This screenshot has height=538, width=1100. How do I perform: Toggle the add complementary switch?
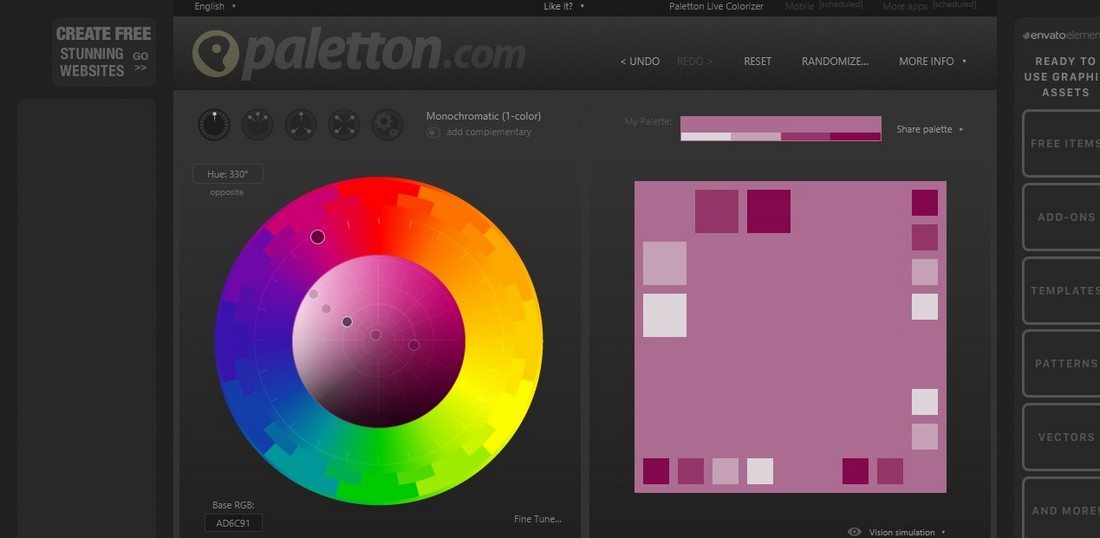[433, 132]
